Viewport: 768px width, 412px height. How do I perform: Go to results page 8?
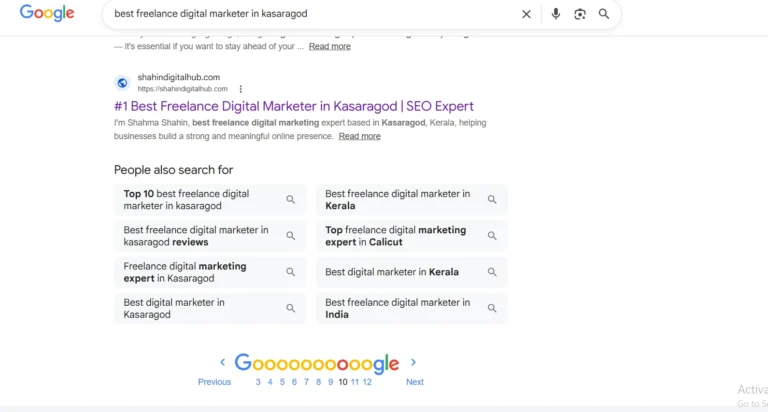(318, 382)
